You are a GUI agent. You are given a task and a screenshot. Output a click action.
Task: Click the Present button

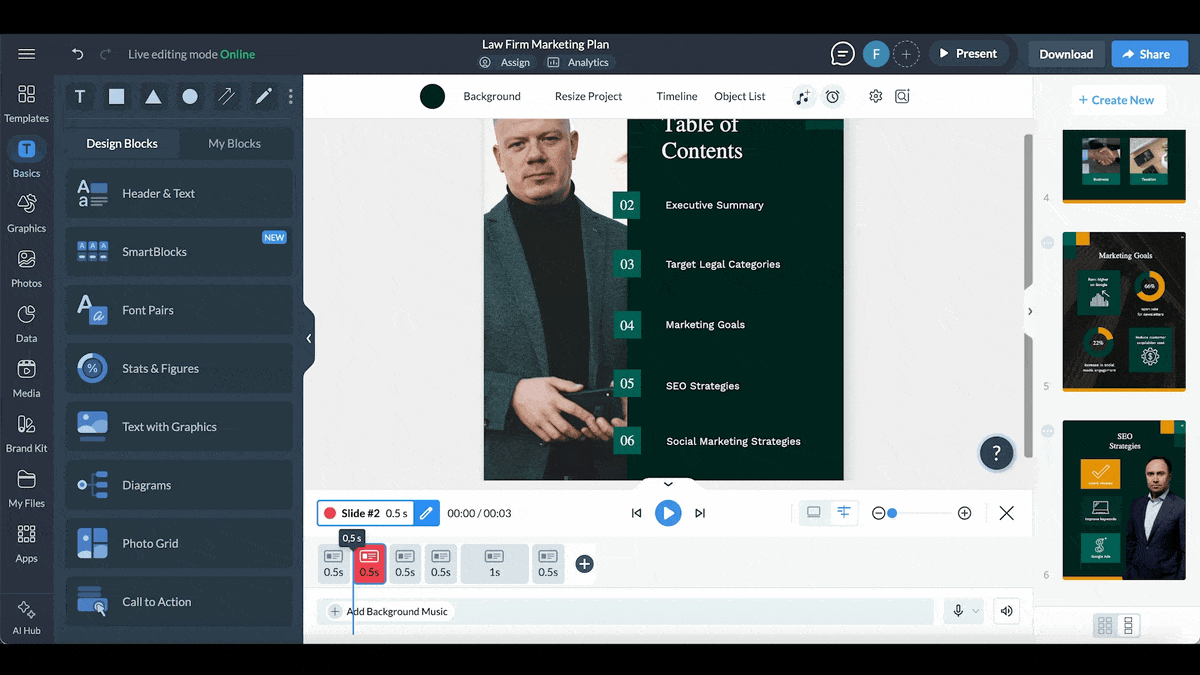(968, 54)
